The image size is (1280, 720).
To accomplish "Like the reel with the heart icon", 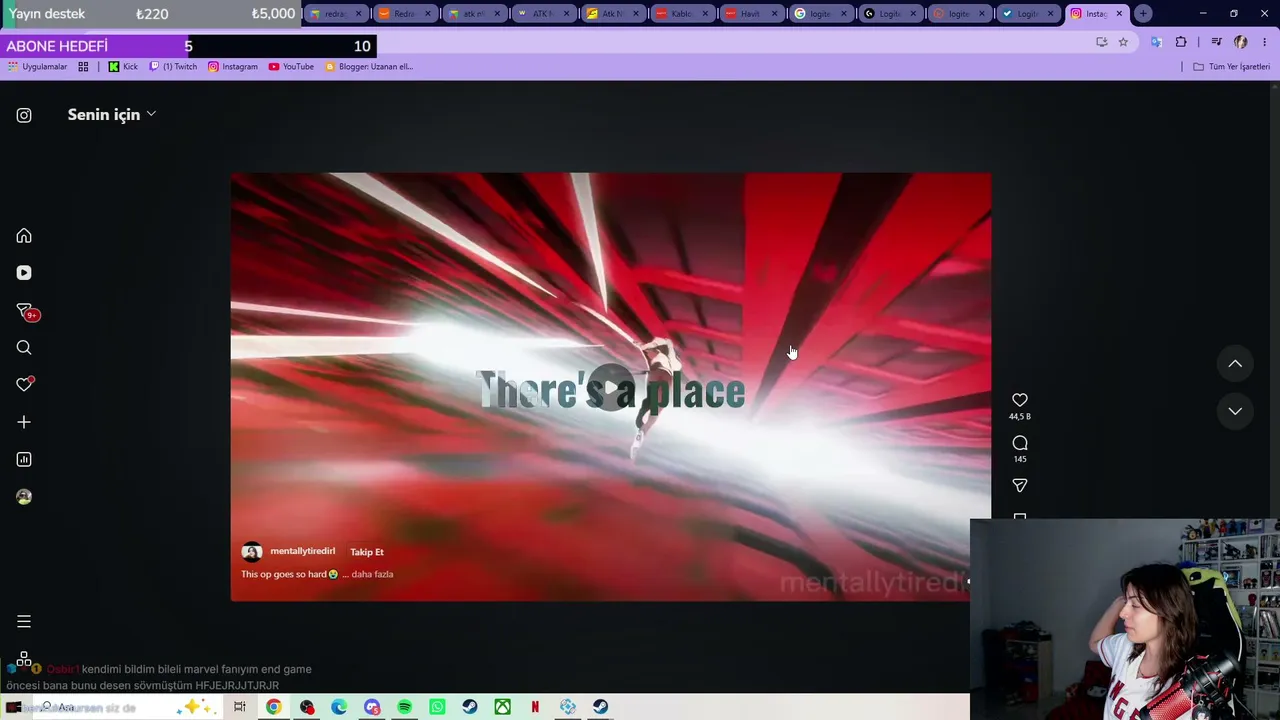I will (1020, 400).
